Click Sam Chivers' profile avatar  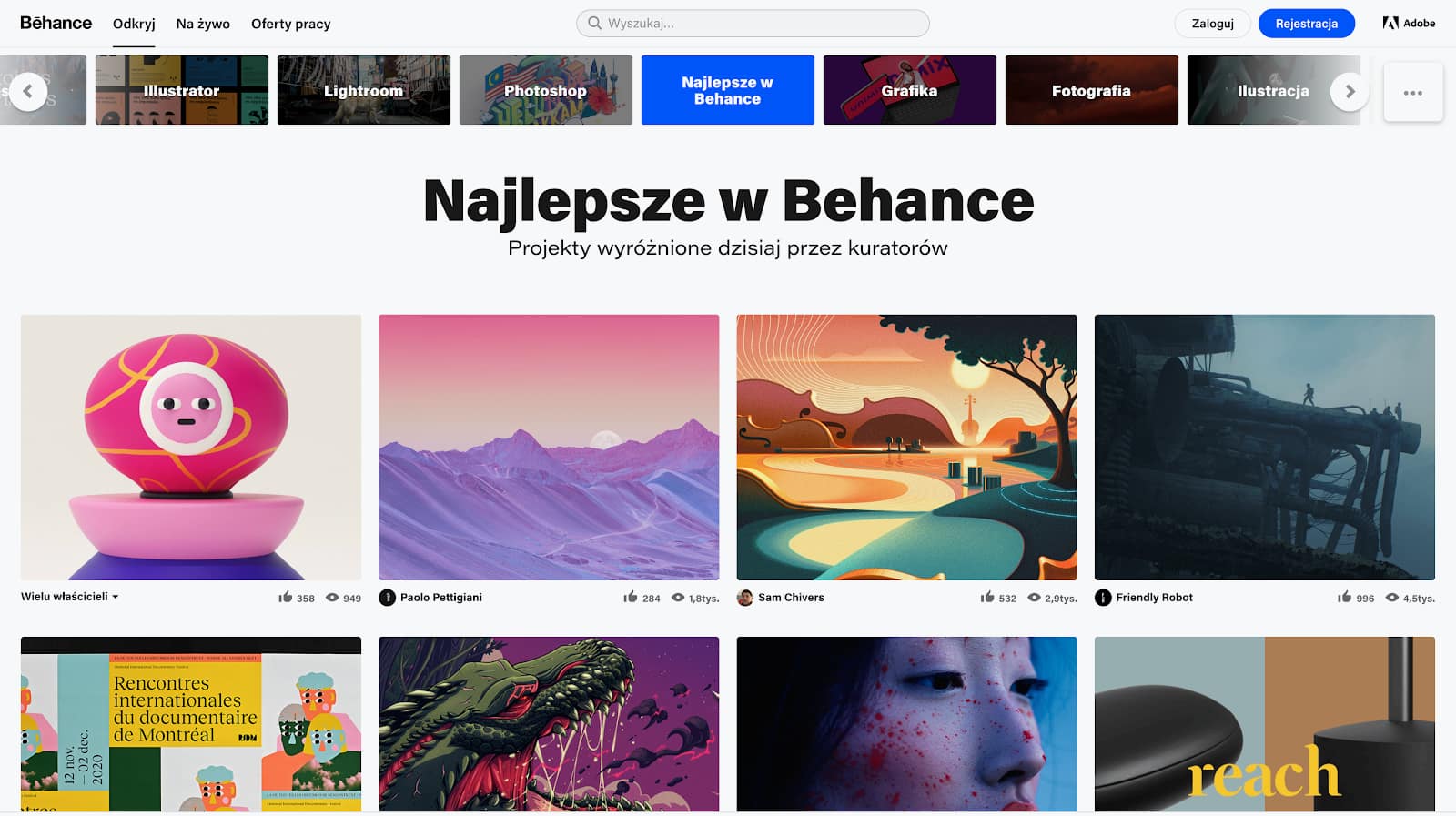[x=744, y=598]
